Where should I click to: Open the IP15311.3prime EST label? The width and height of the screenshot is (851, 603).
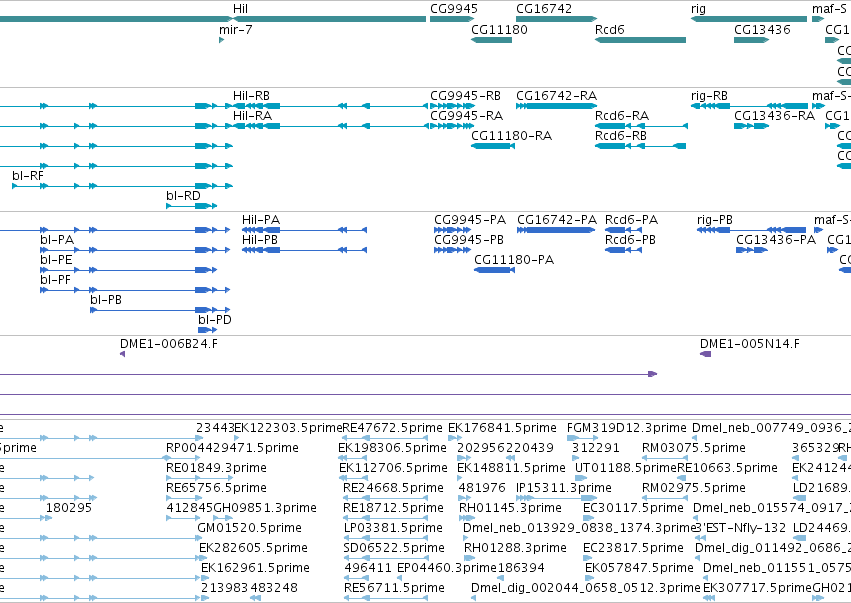point(564,488)
